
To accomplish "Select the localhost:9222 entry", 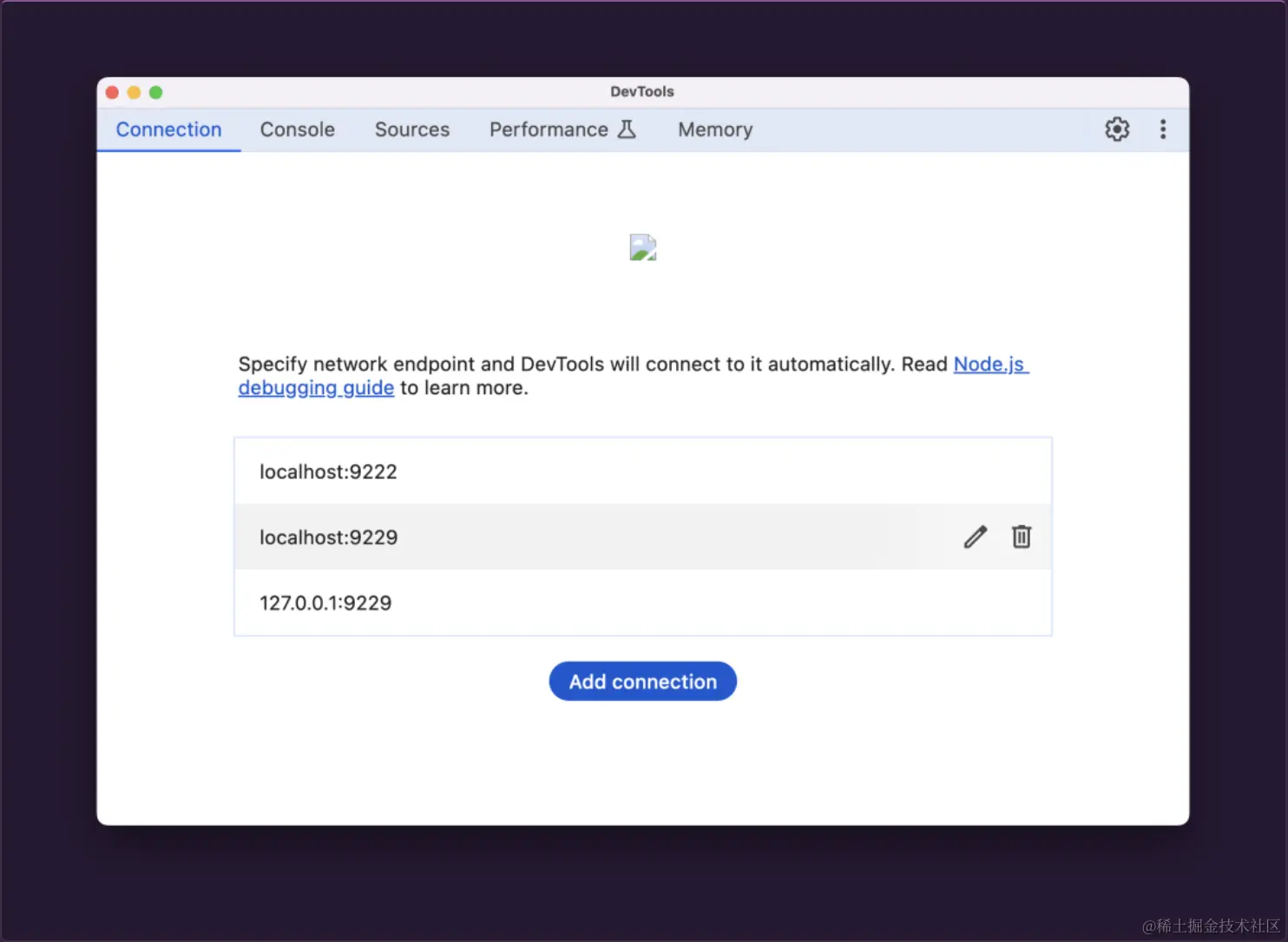I will (643, 471).
